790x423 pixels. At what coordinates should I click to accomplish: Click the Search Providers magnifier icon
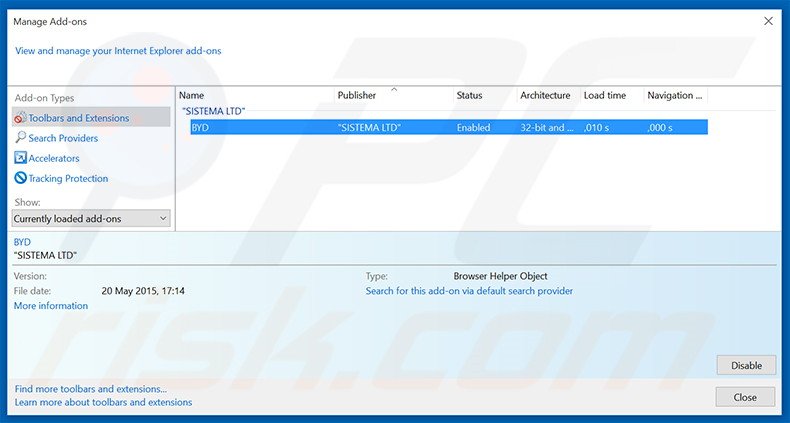[20, 138]
